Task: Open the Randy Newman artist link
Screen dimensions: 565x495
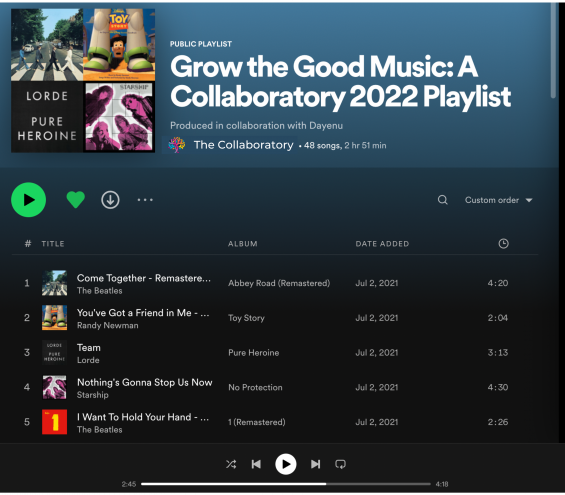Action: [108, 325]
